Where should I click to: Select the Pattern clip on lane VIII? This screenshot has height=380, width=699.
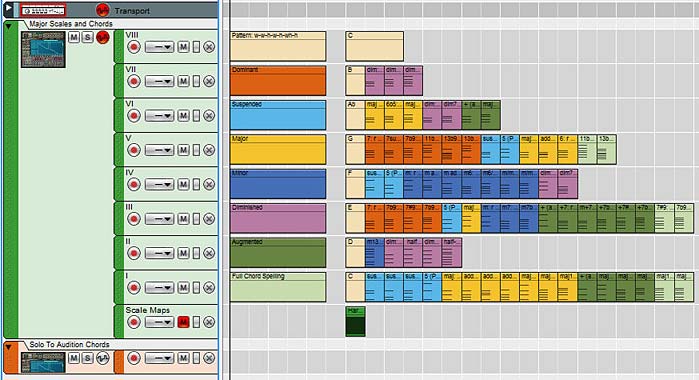278,46
